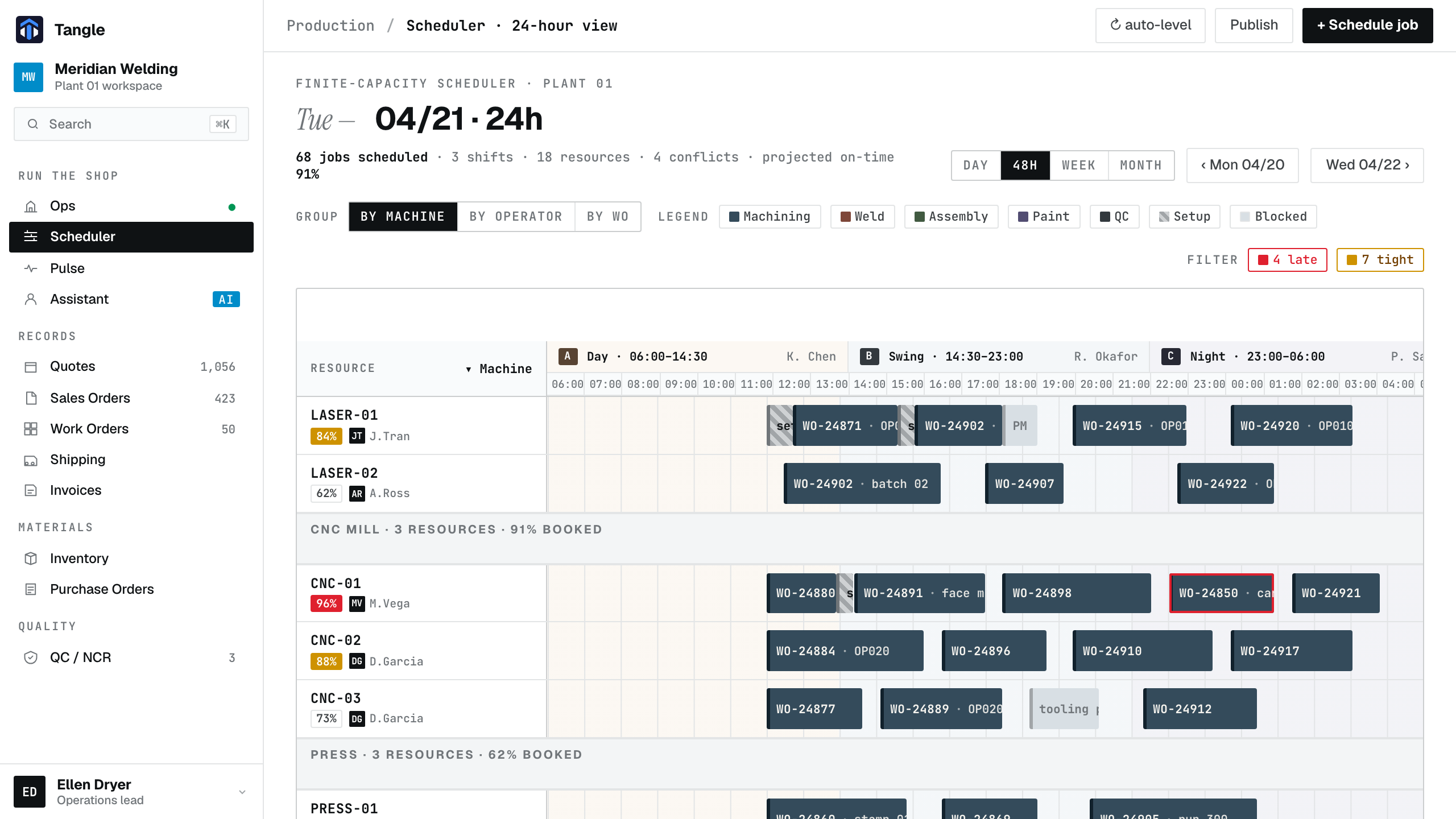Screen dimensions: 1456x819
Task: Click the shift A Day badge
Action: [x=568, y=356]
